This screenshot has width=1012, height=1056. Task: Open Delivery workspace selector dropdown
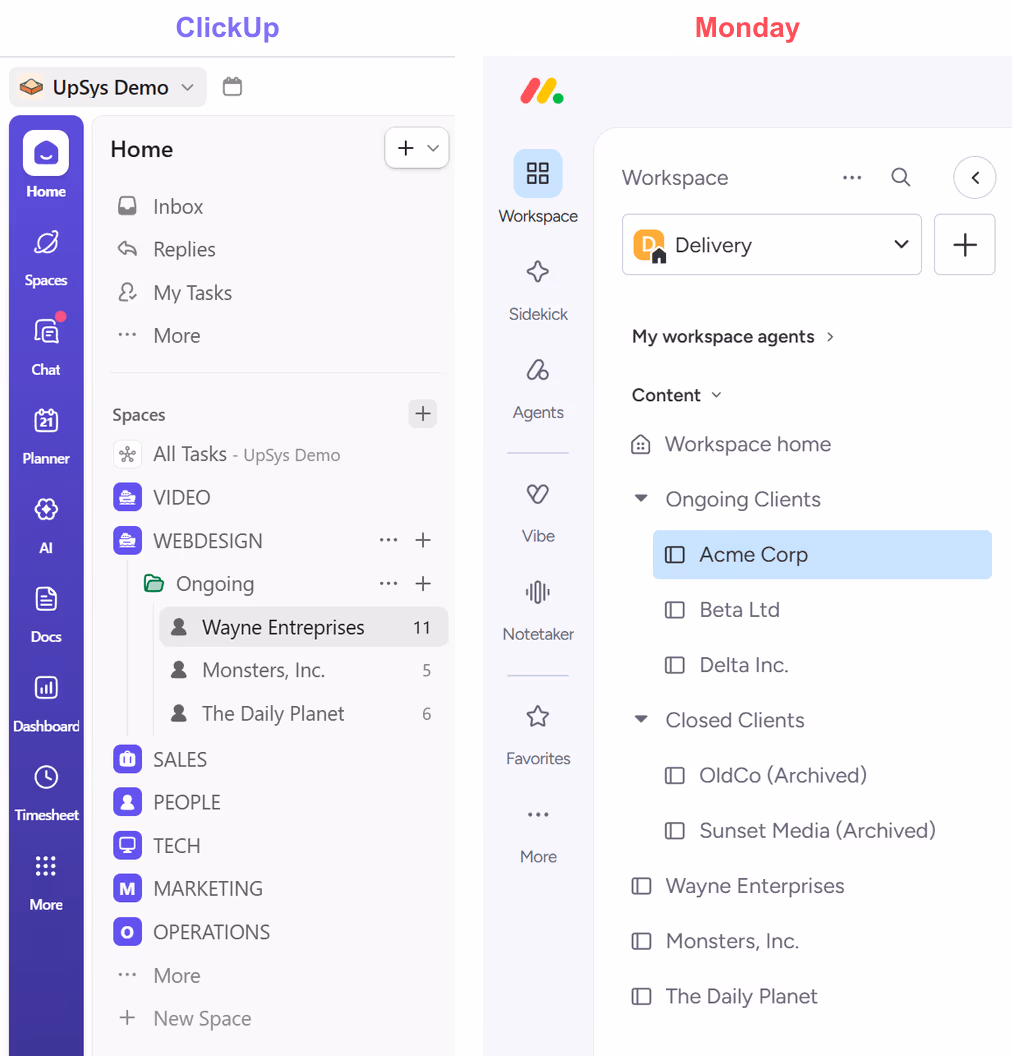pos(772,244)
